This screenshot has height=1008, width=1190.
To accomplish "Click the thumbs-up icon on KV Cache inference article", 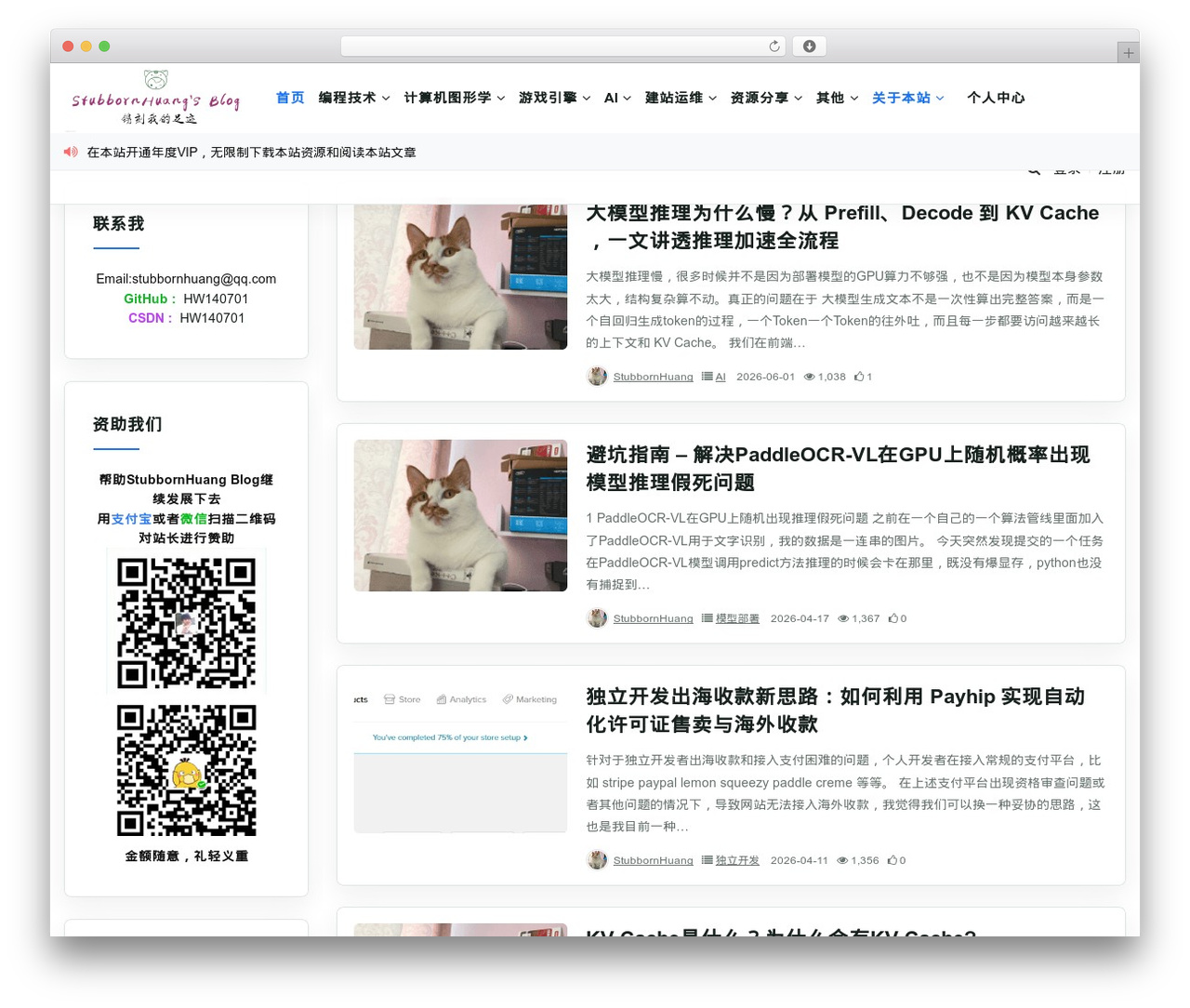I will (x=859, y=377).
